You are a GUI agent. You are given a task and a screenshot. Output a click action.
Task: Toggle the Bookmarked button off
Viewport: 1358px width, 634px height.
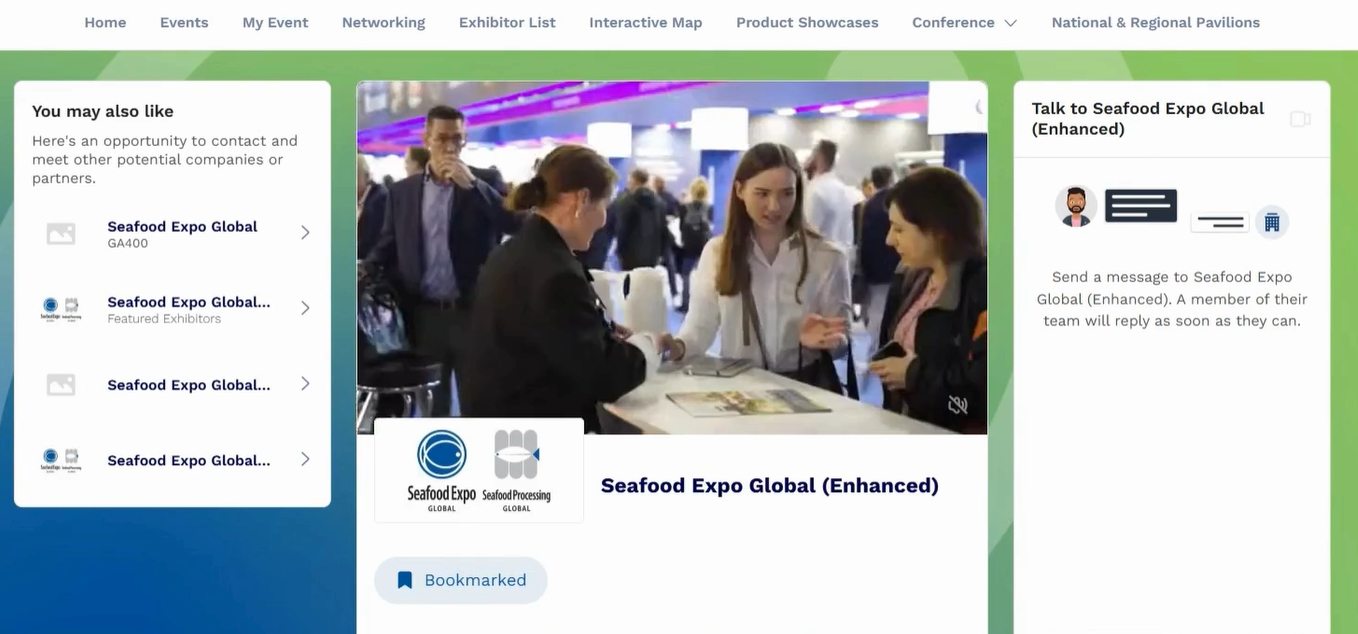coord(461,580)
